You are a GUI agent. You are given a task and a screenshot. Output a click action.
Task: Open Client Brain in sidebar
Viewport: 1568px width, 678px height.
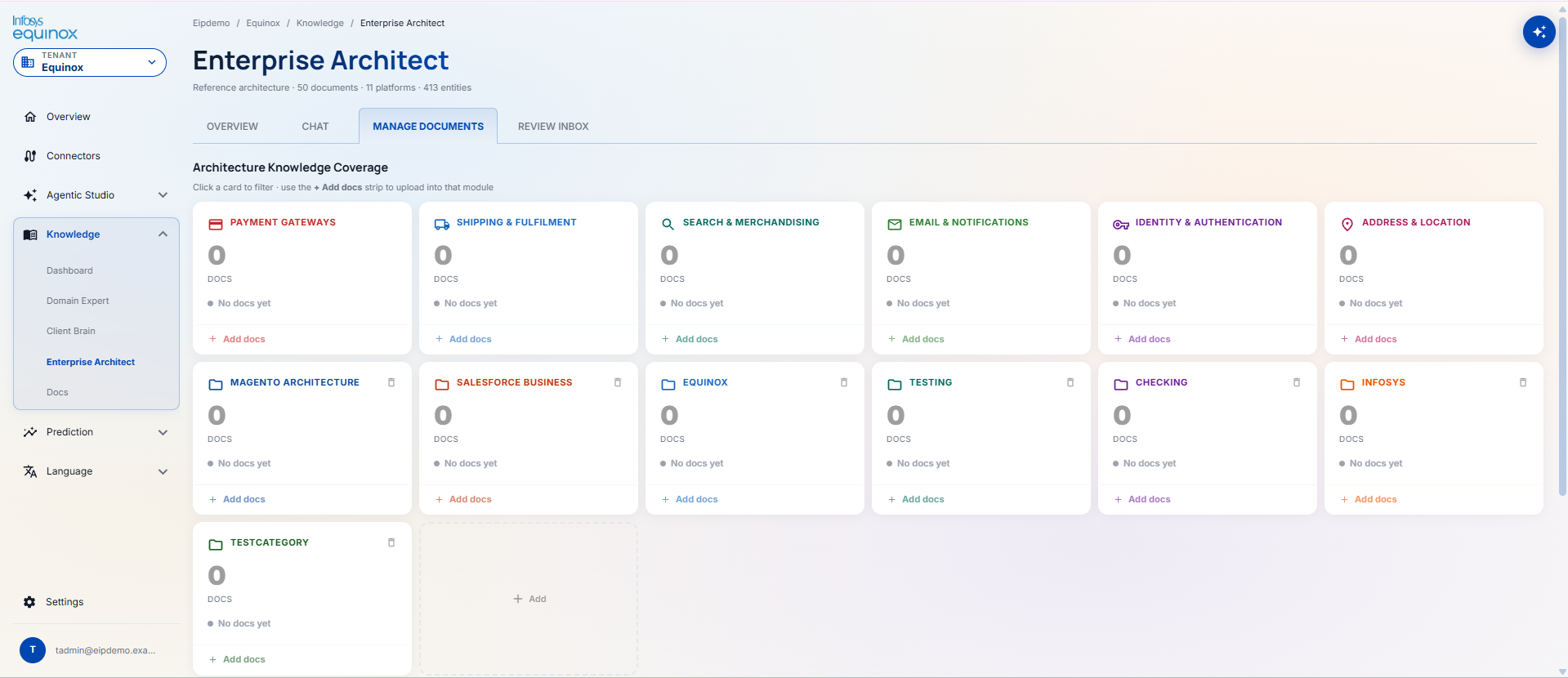[x=71, y=331]
